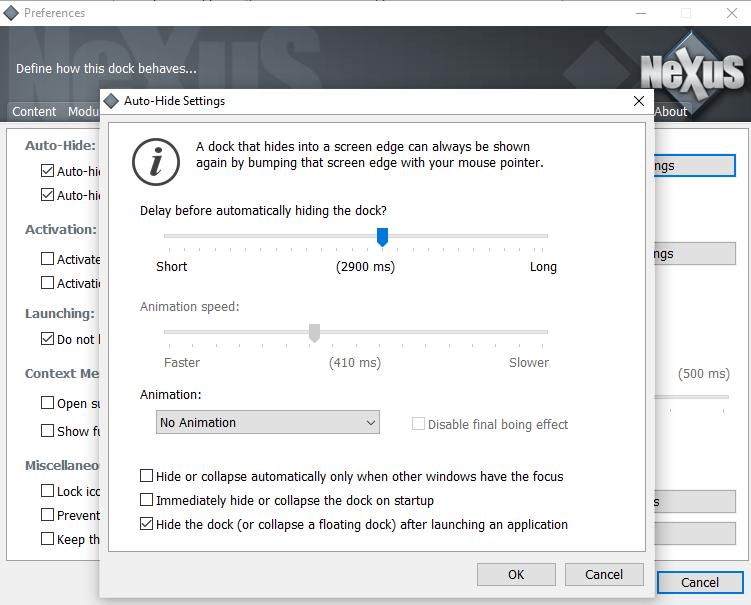Click the Preferences window Cancel button
This screenshot has width=751, height=605.
(x=700, y=582)
